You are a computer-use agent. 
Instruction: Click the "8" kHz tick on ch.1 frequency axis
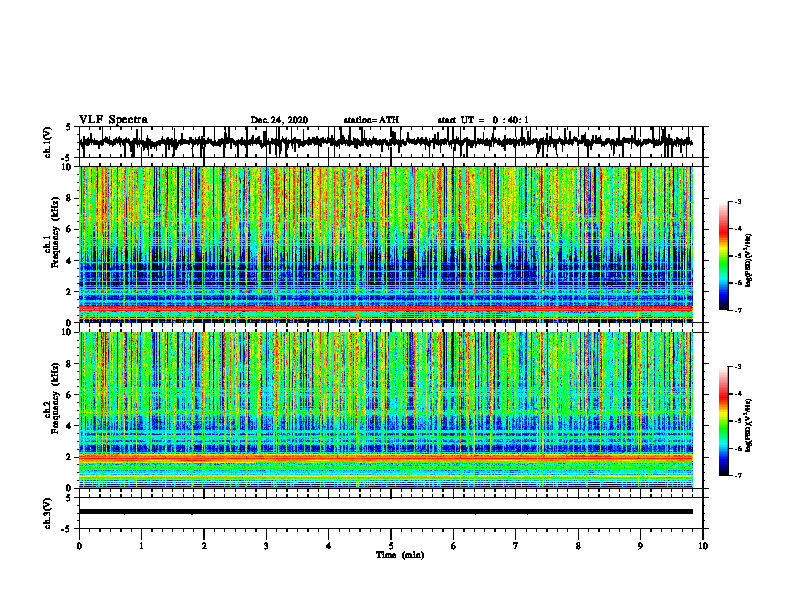point(70,198)
